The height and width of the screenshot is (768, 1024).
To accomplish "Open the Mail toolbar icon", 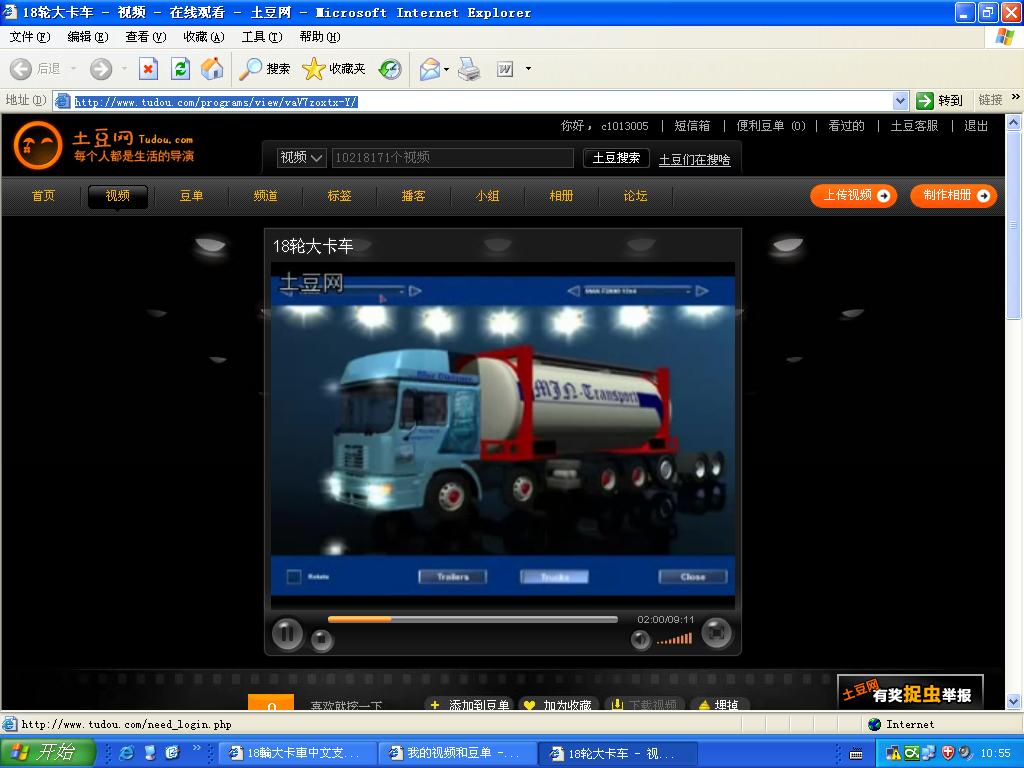I will (x=430, y=69).
